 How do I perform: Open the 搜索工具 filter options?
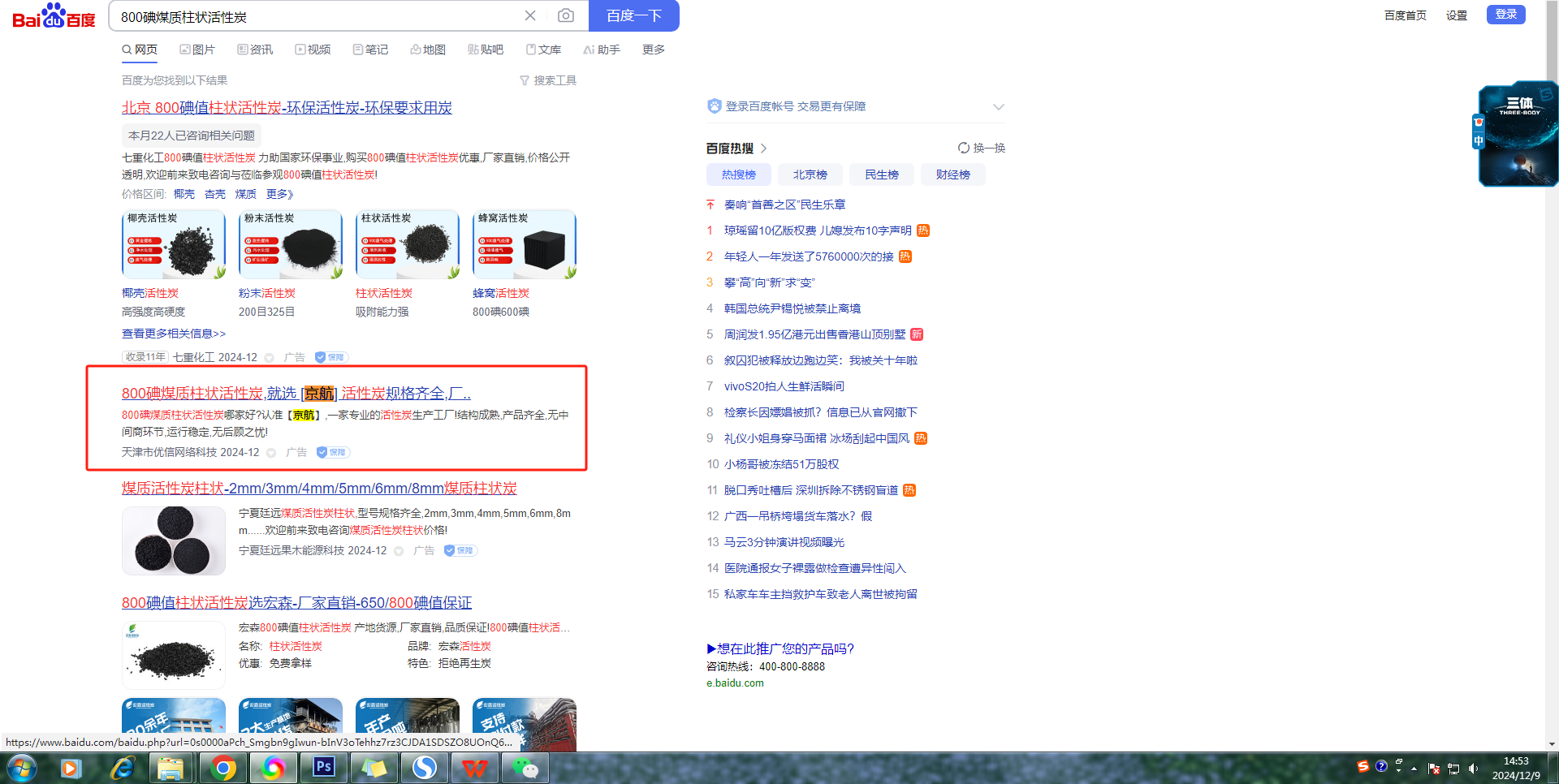(x=548, y=80)
